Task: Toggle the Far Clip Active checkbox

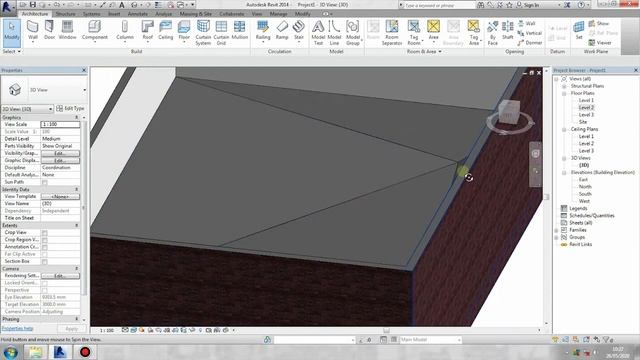Action: pyautogui.click(x=44, y=254)
